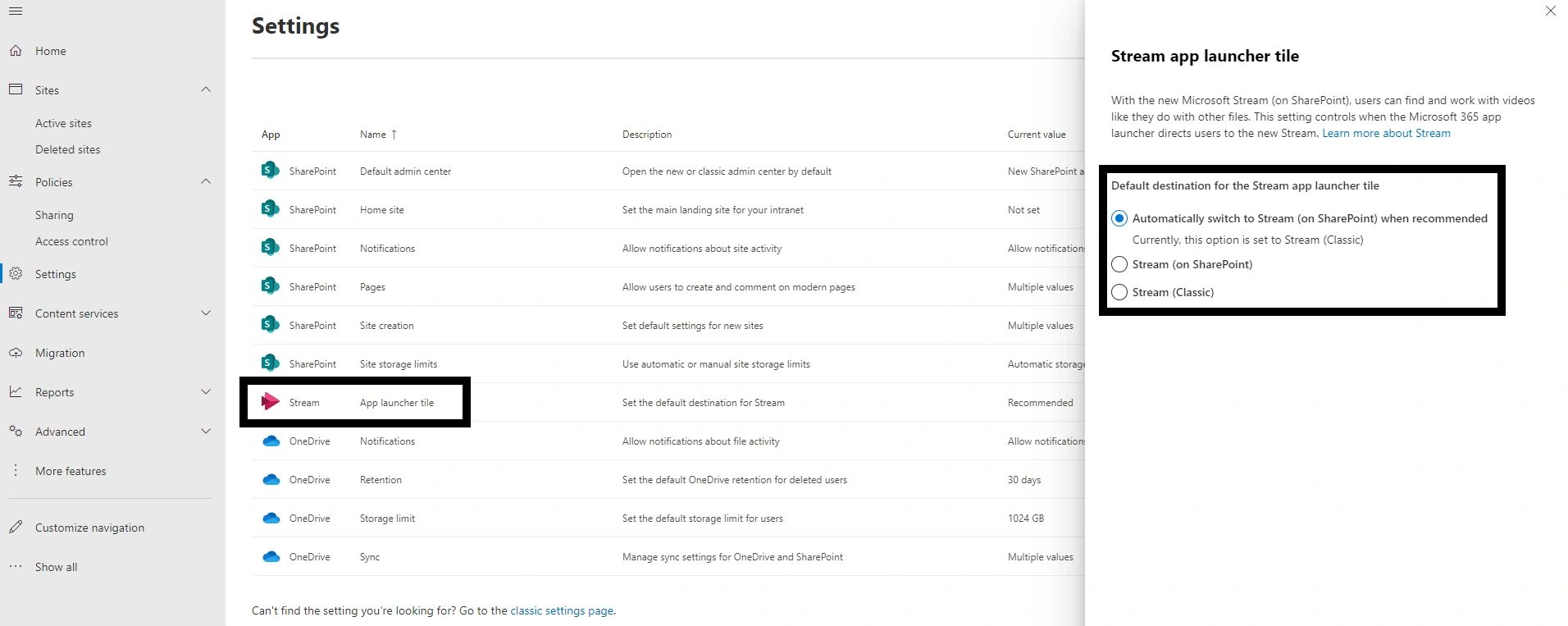Select the Stream app icon in the list
Screen dimensions: 1568x626
tap(270, 402)
